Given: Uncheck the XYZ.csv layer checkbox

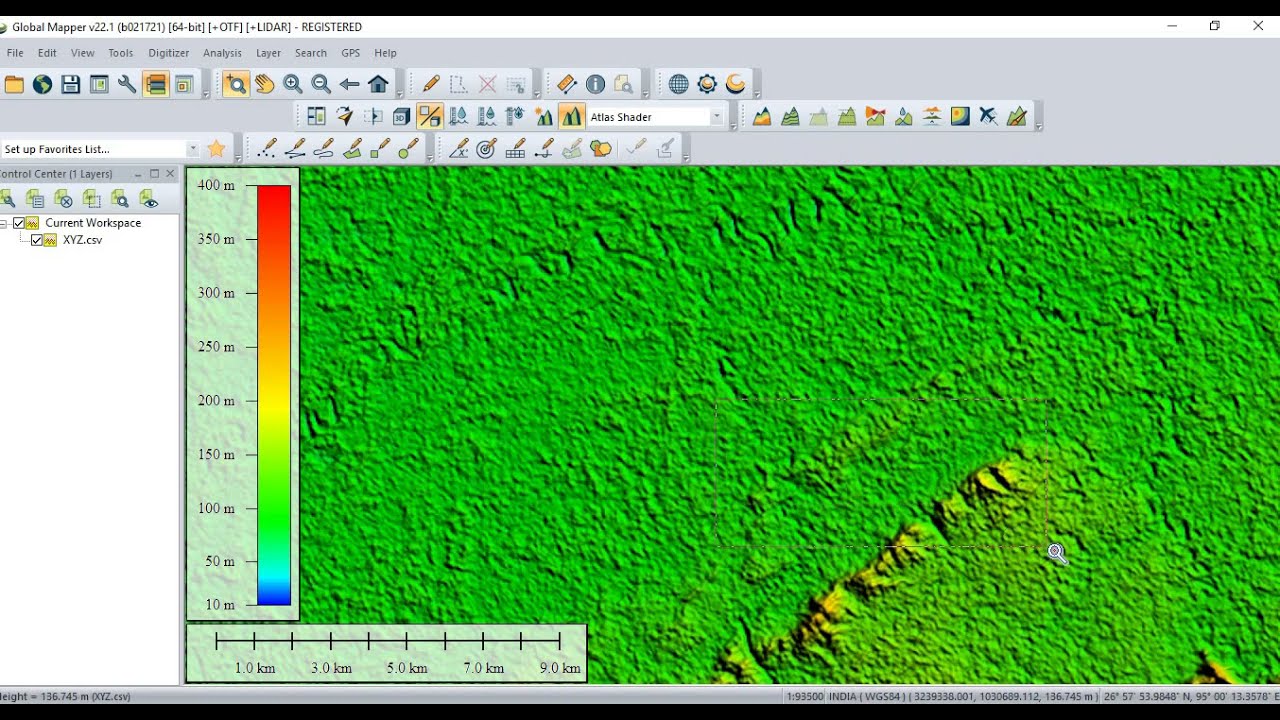Looking at the screenshot, I should pos(36,240).
